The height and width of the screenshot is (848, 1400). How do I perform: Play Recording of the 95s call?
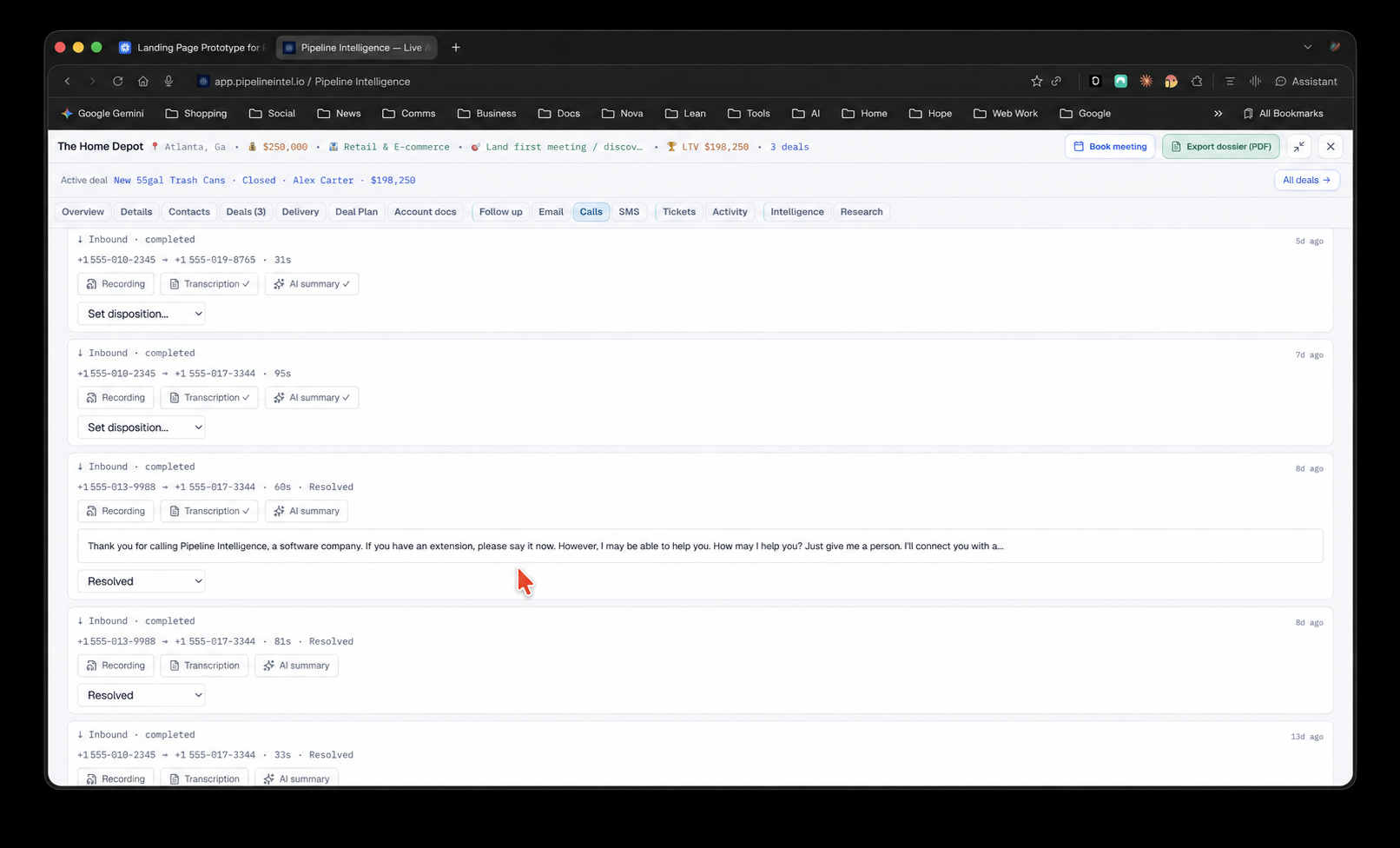(x=116, y=397)
